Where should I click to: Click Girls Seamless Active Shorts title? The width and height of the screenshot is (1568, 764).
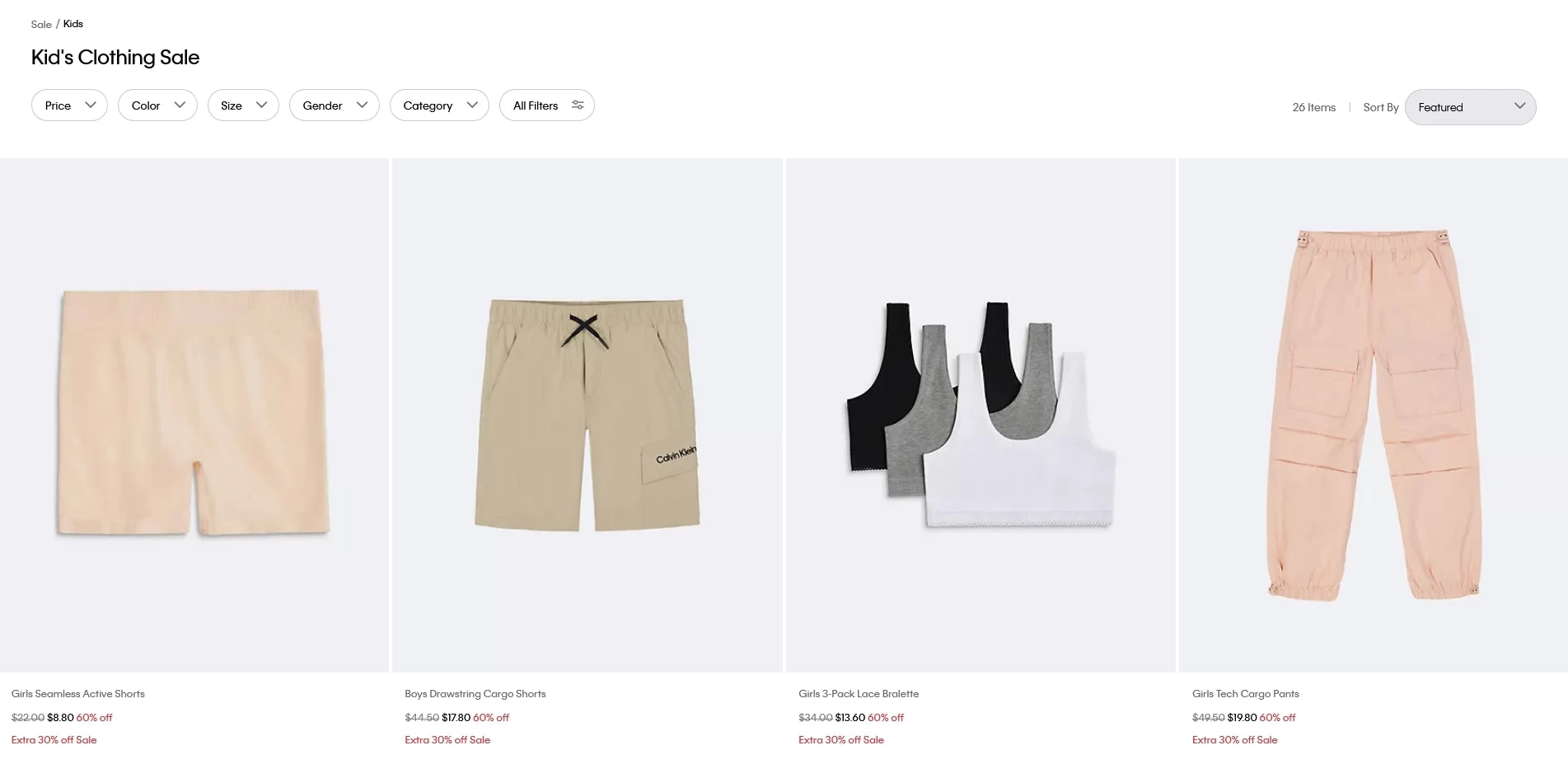point(78,694)
